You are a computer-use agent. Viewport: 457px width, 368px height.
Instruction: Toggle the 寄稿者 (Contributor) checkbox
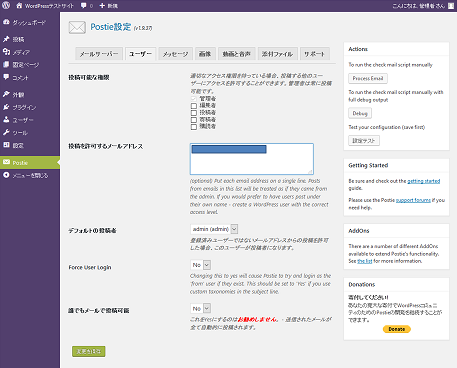[194, 120]
